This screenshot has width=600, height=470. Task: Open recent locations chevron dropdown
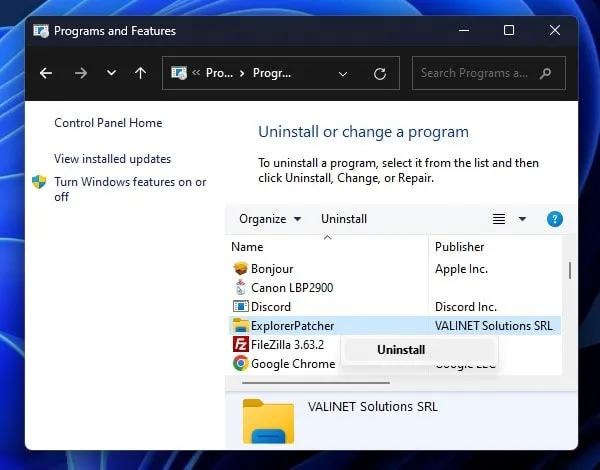(x=111, y=73)
